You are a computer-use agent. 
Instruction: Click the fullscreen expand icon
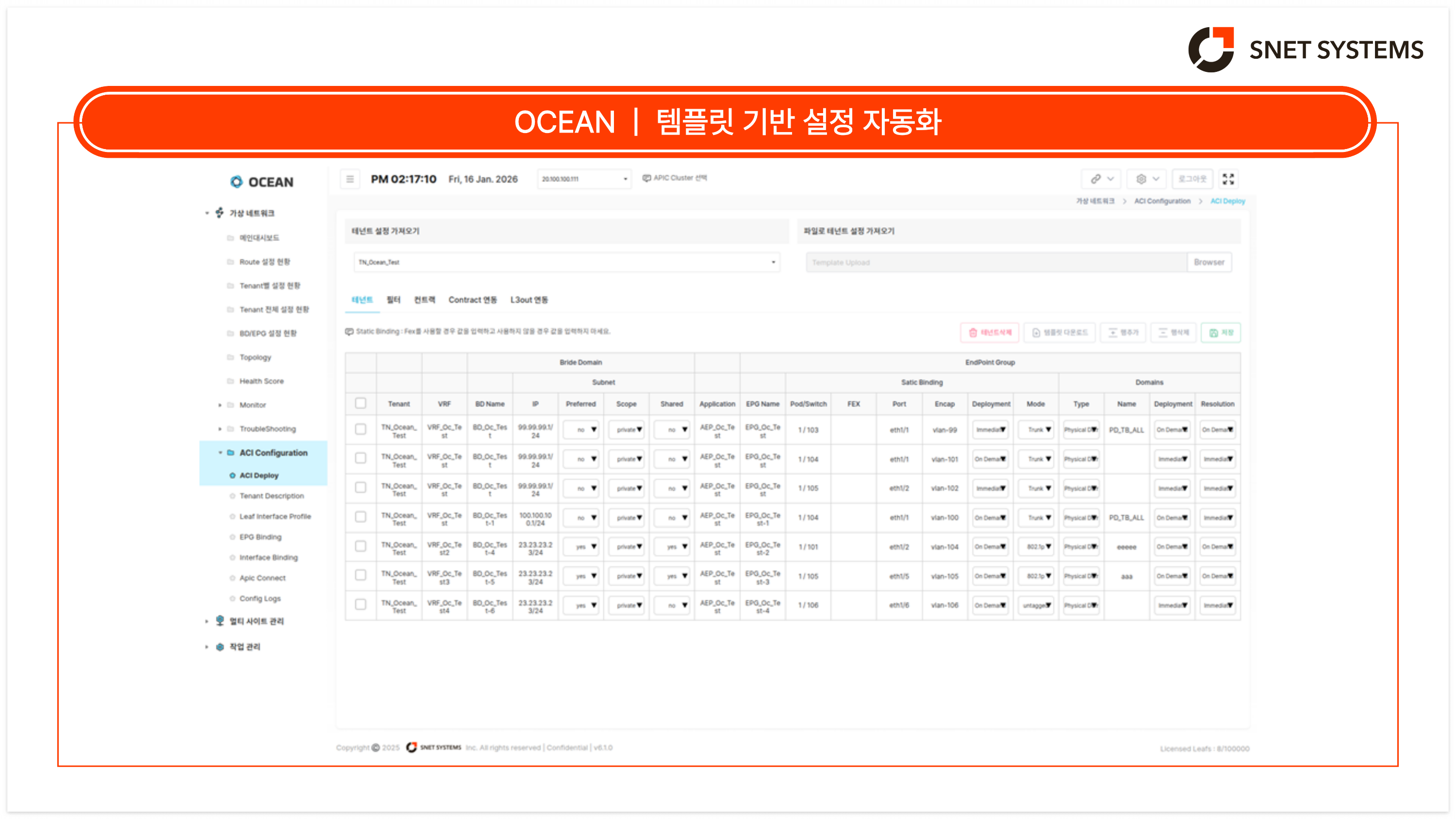click(1228, 179)
